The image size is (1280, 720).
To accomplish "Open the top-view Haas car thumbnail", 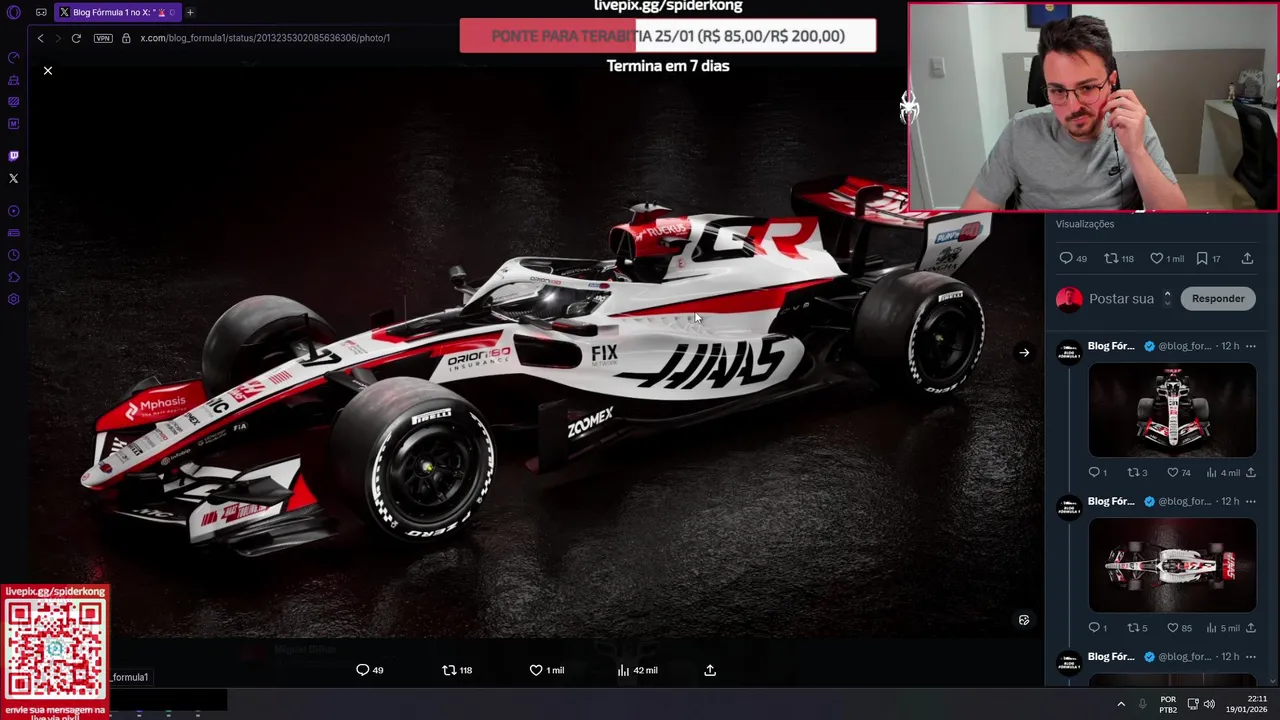I will pos(1172,565).
